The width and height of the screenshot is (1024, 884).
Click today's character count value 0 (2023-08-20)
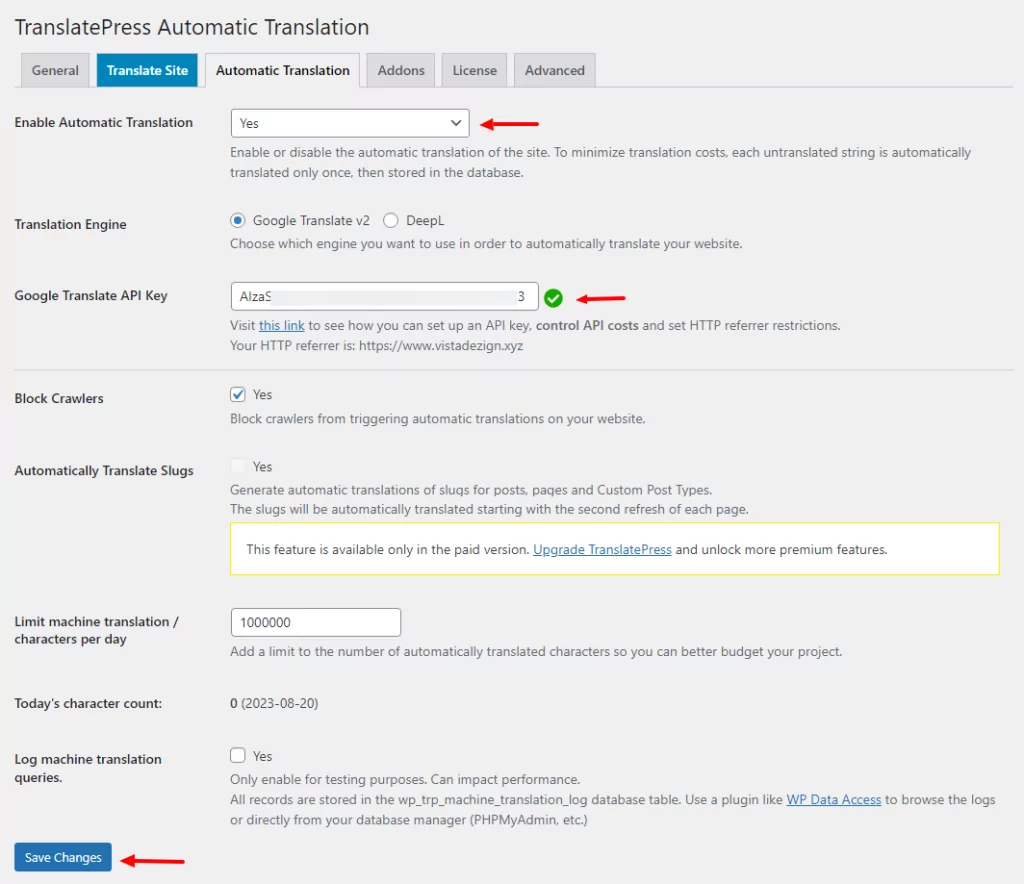tap(274, 703)
